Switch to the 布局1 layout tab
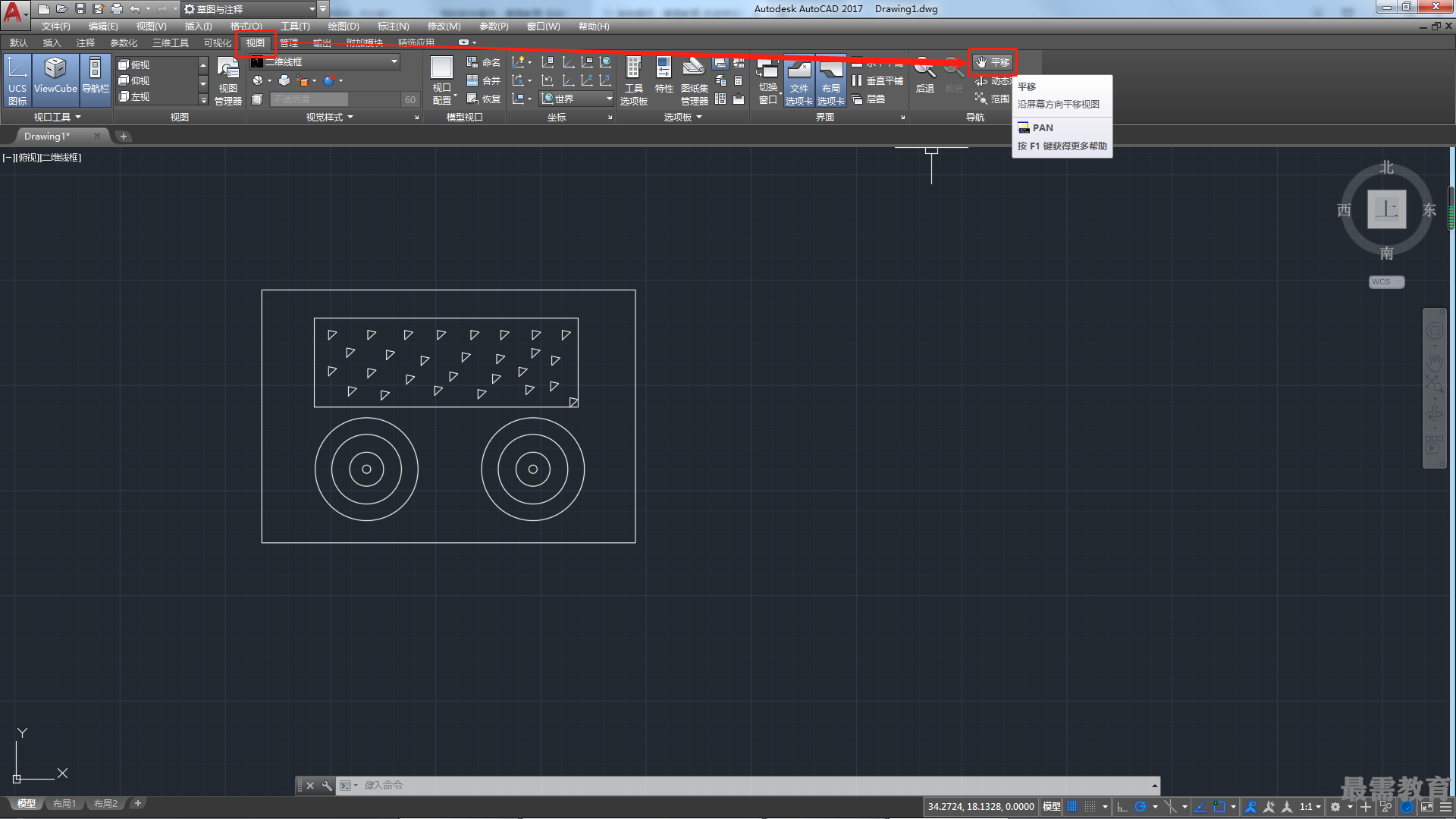 pyautogui.click(x=64, y=804)
